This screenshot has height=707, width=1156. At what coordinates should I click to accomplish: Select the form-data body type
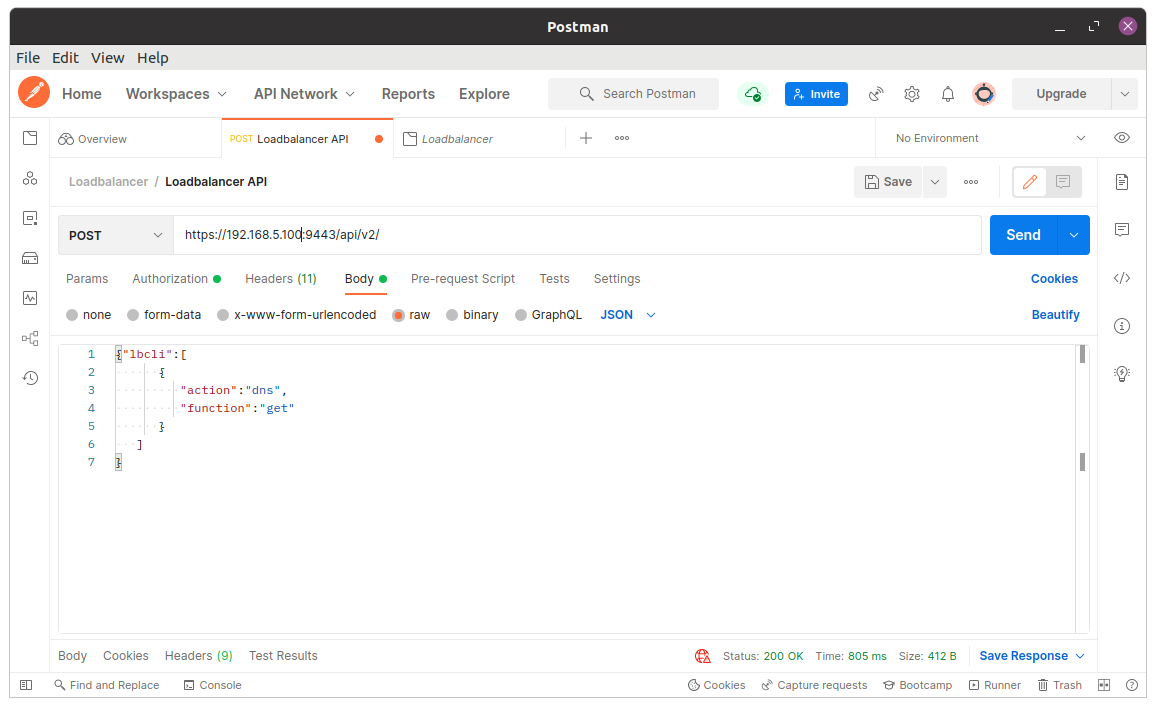click(133, 315)
